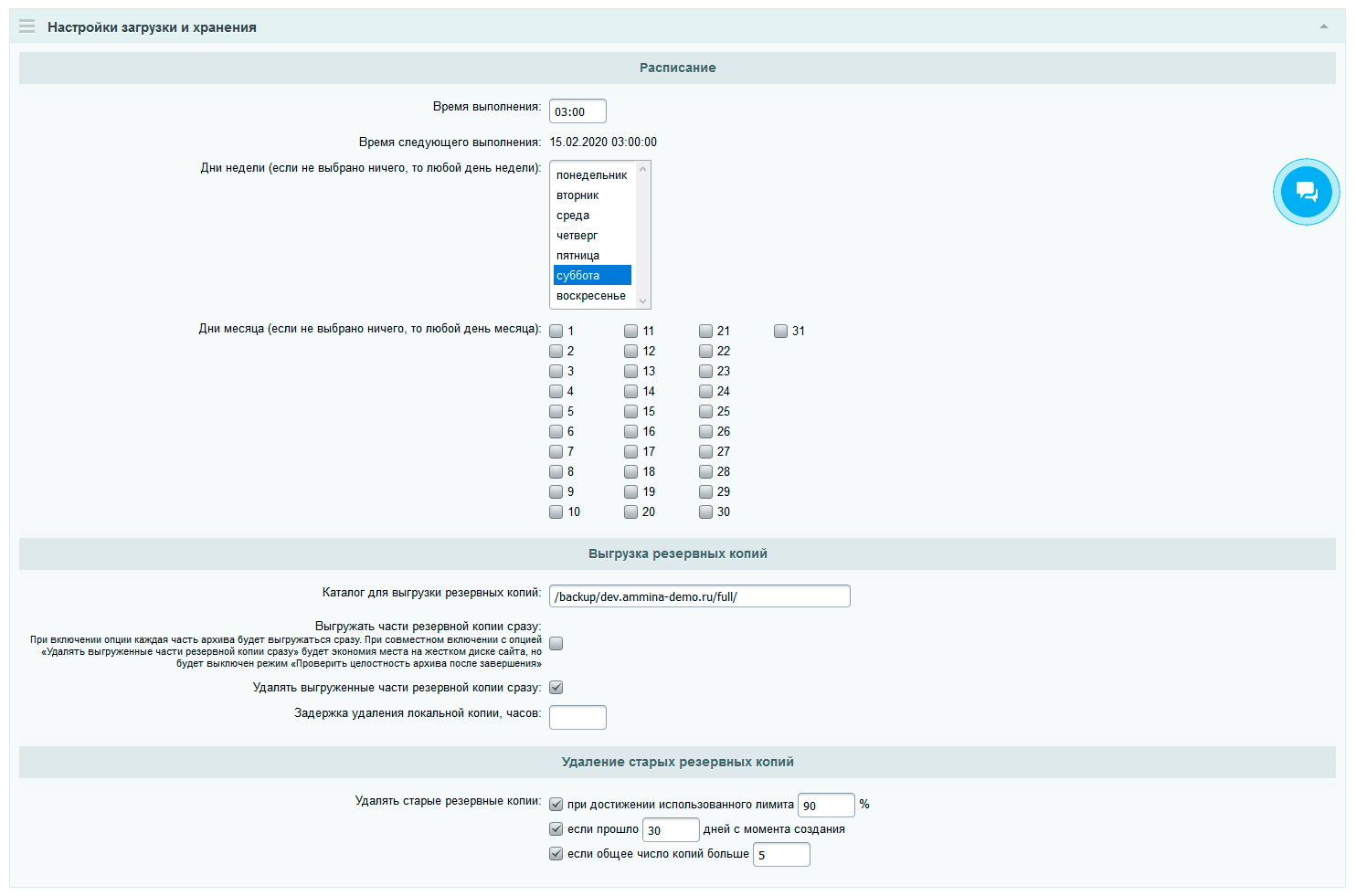Viewport: 1356px width, 896px height.
Task: Select воскресенье in weekdays list
Action: tap(592, 296)
